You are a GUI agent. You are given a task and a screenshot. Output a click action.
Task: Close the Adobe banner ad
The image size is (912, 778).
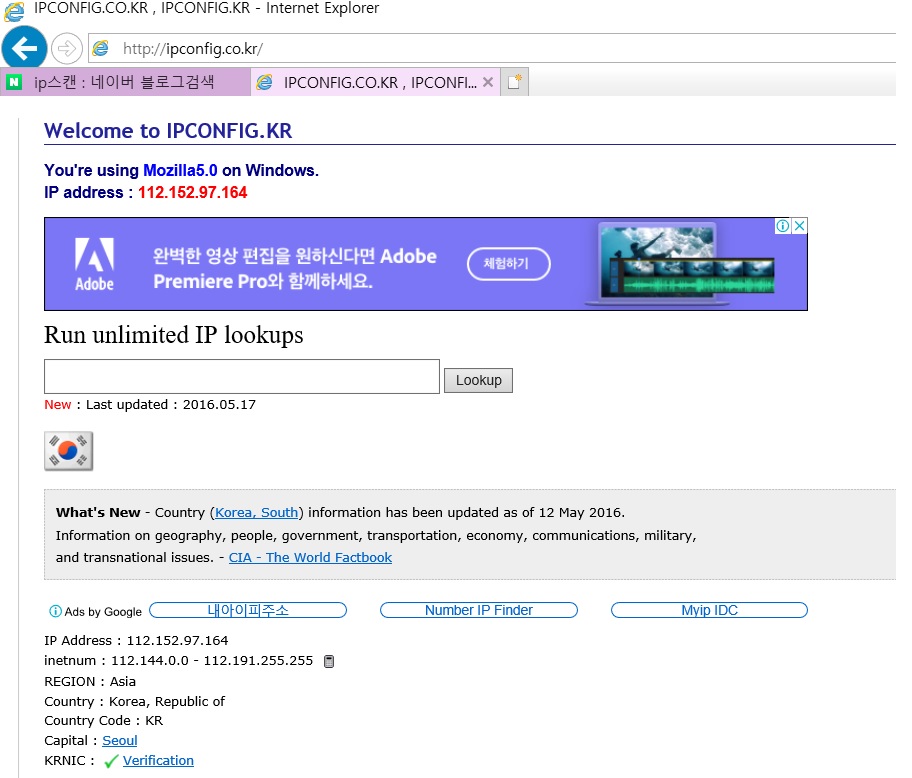tap(800, 226)
